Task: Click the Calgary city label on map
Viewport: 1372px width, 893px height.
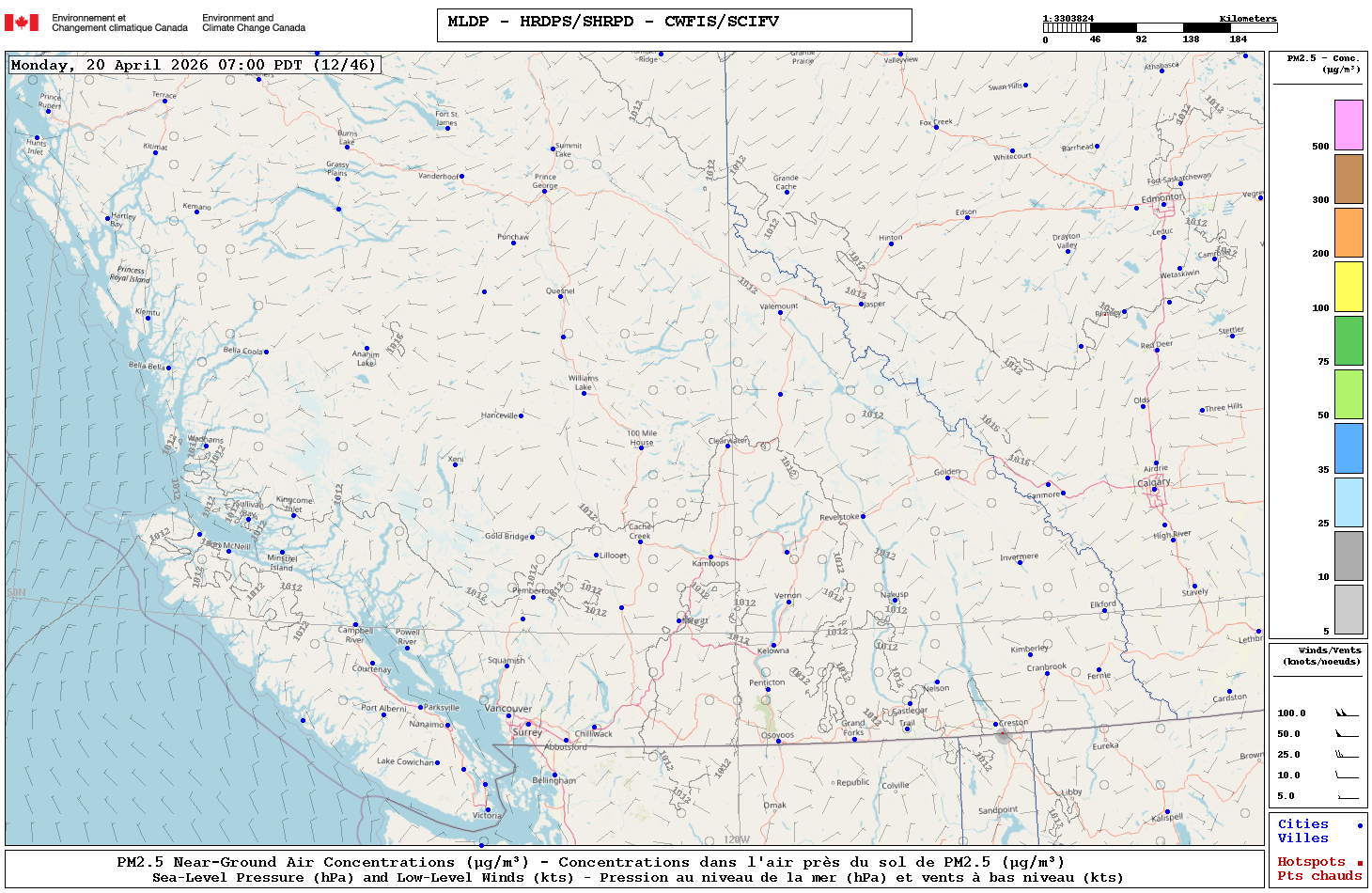Action: coord(1154,482)
